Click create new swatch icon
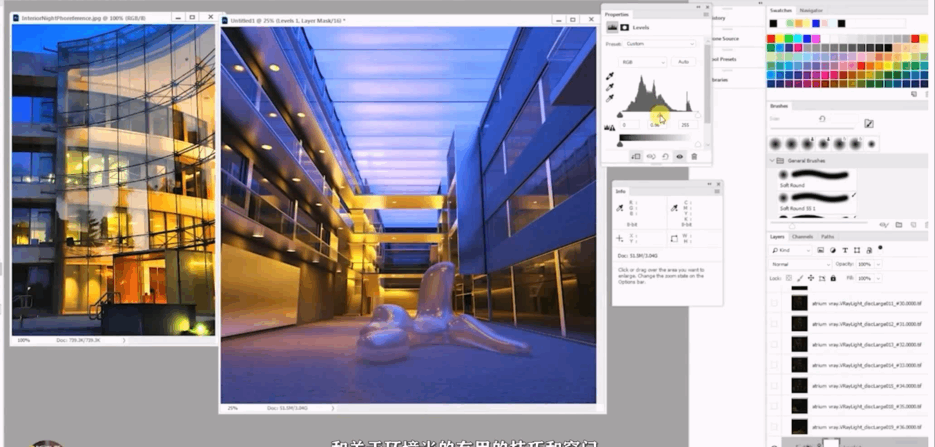The height and width of the screenshot is (447, 935). [x=914, y=94]
